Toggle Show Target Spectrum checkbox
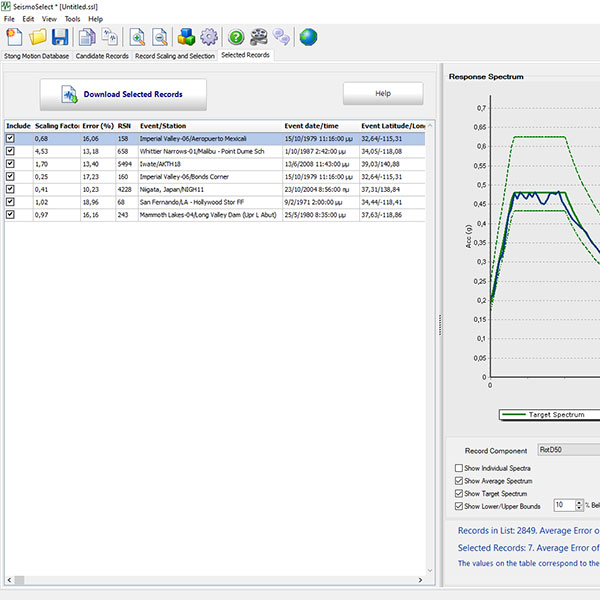This screenshot has width=600, height=600. pyautogui.click(x=459, y=493)
